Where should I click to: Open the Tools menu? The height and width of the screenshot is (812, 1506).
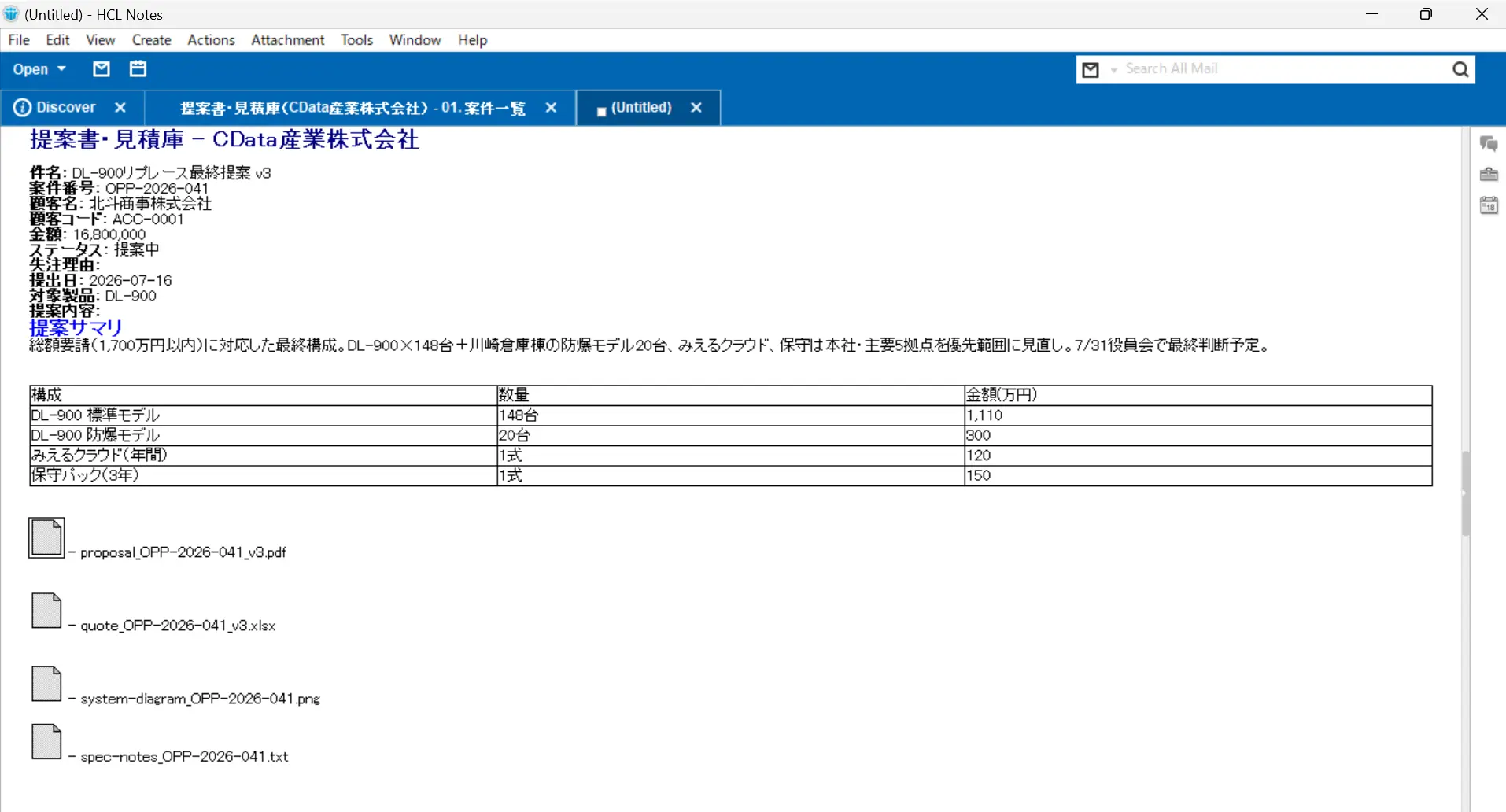click(x=356, y=40)
